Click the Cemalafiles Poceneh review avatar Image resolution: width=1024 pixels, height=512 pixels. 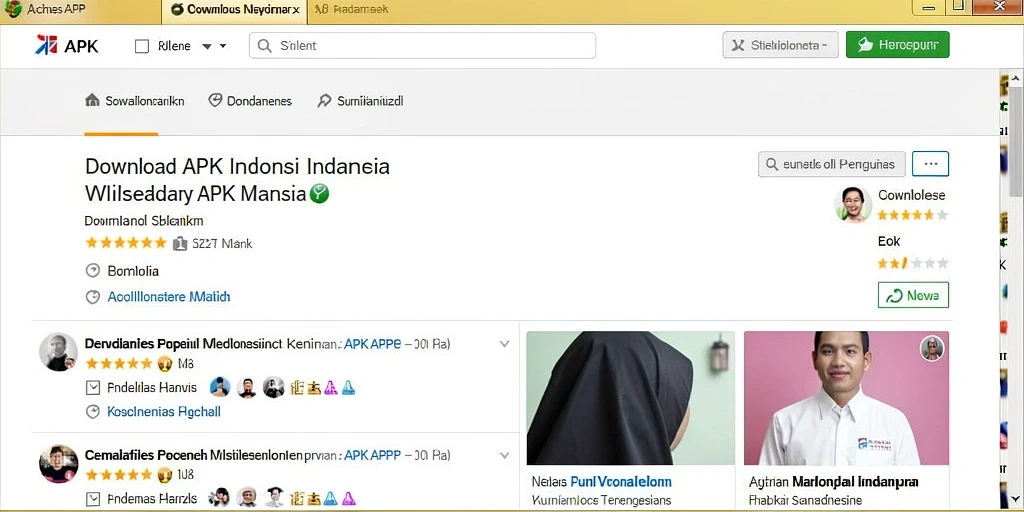(x=58, y=464)
